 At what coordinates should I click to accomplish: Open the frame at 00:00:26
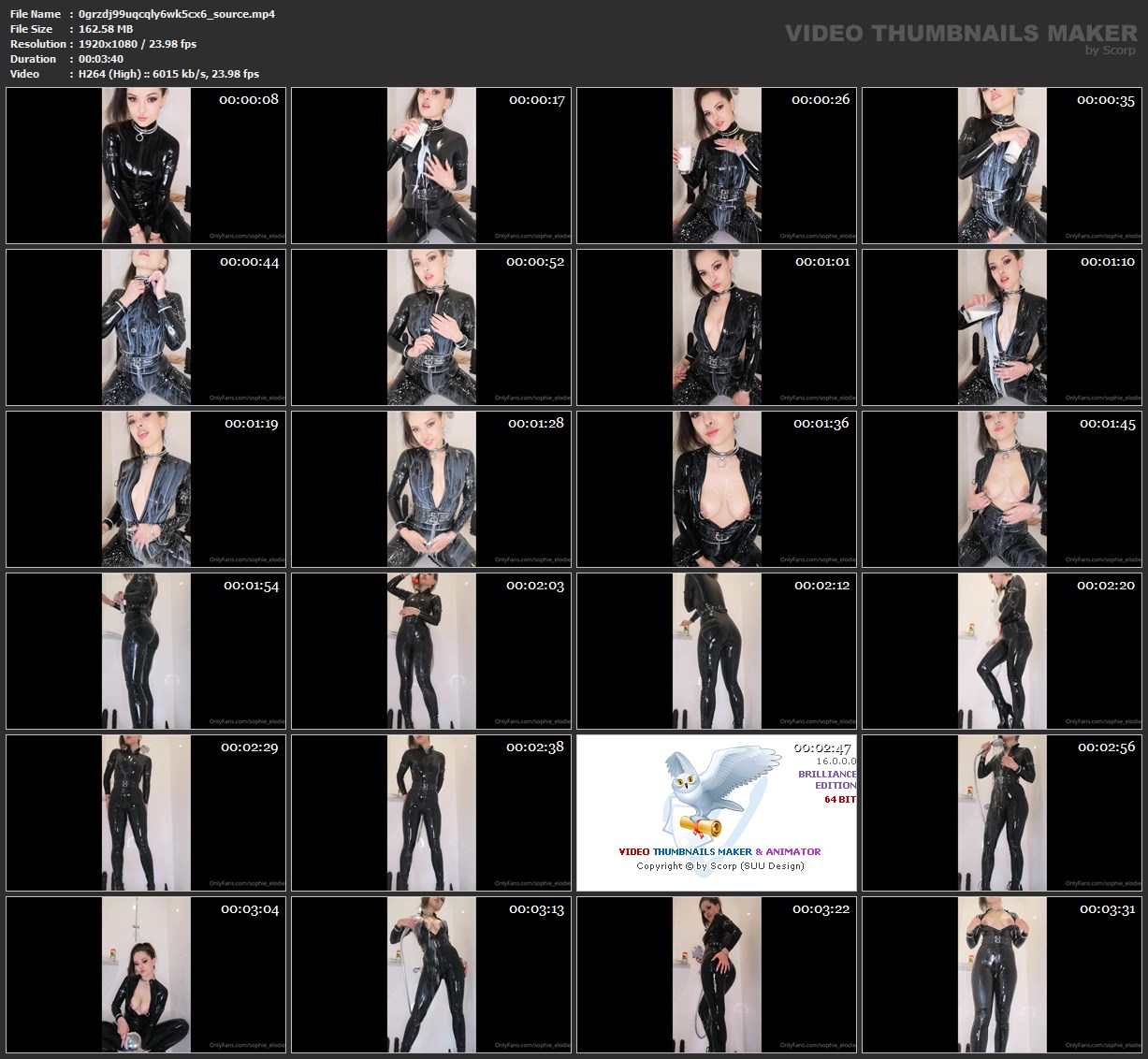tap(717, 166)
